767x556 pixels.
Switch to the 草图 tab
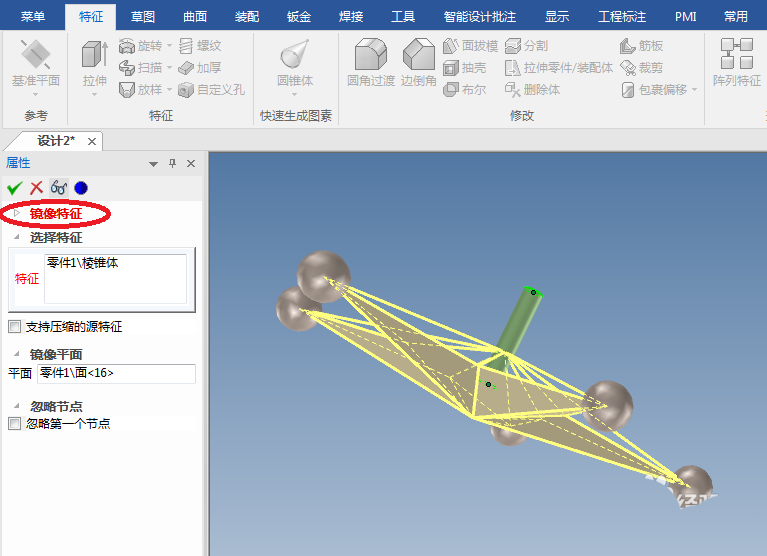[x=143, y=17]
